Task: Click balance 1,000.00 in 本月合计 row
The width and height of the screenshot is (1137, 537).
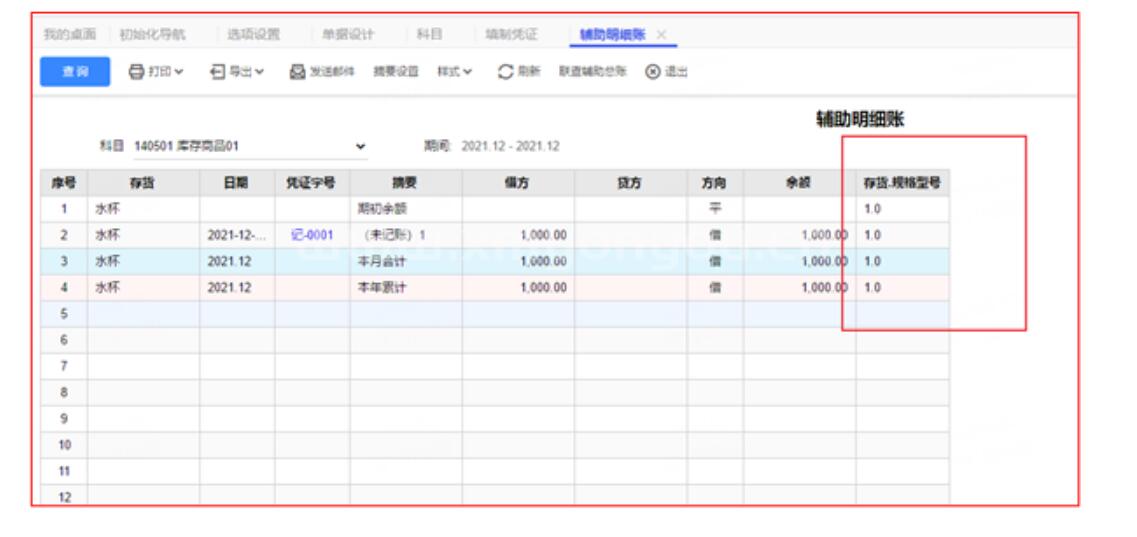Action: tap(824, 262)
